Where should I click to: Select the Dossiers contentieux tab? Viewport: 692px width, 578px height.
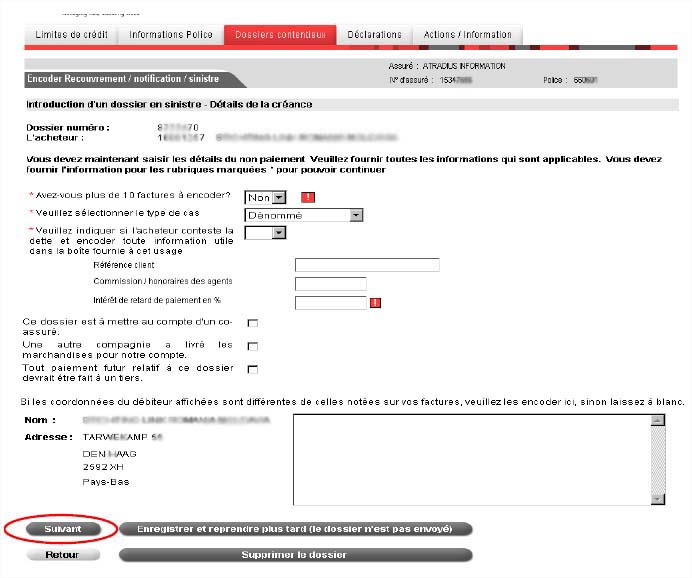click(280, 34)
